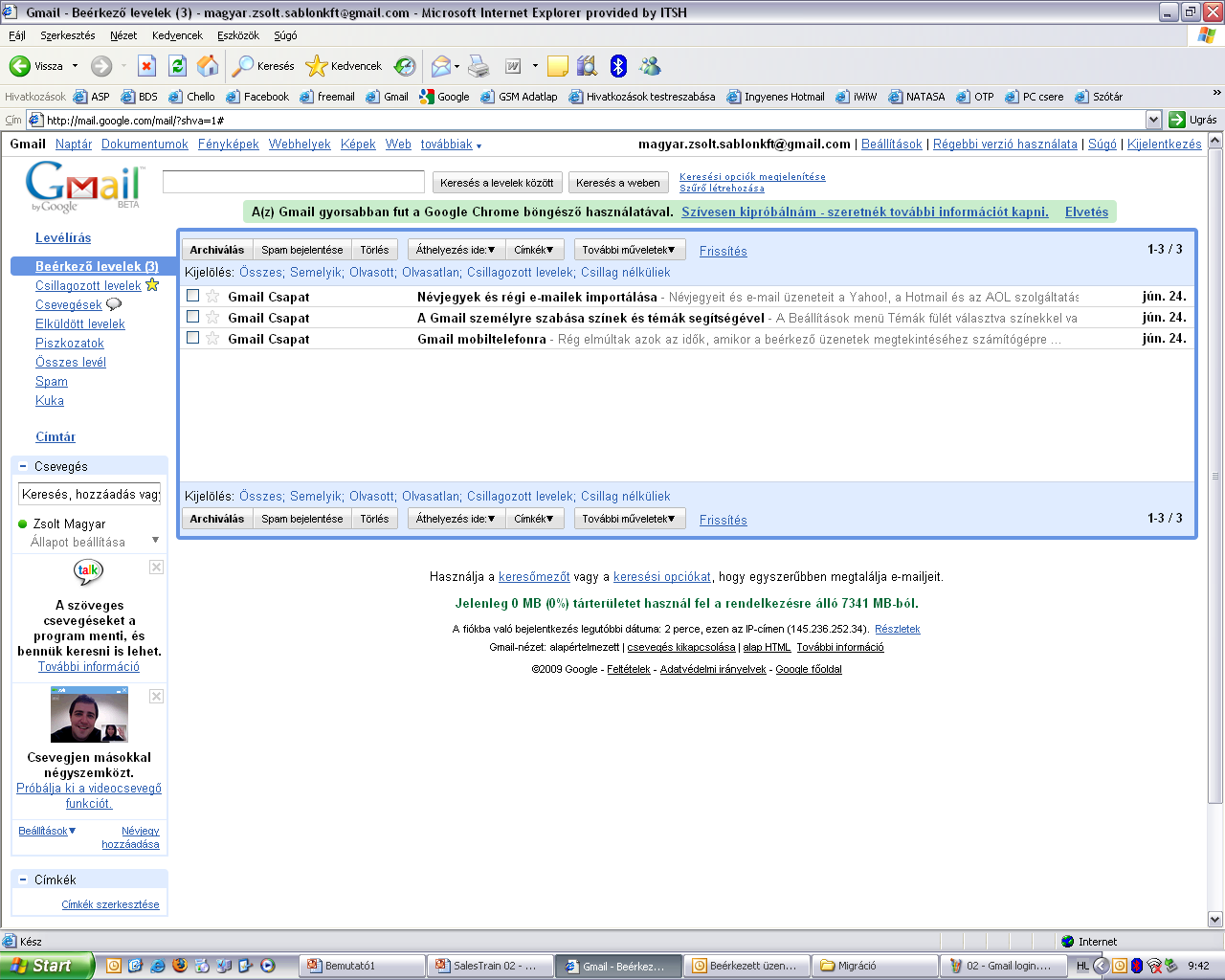Viewport: 1225px width, 980px height.
Task: Star the Névjegyek és régi e-mailek message
Action: tap(212, 297)
